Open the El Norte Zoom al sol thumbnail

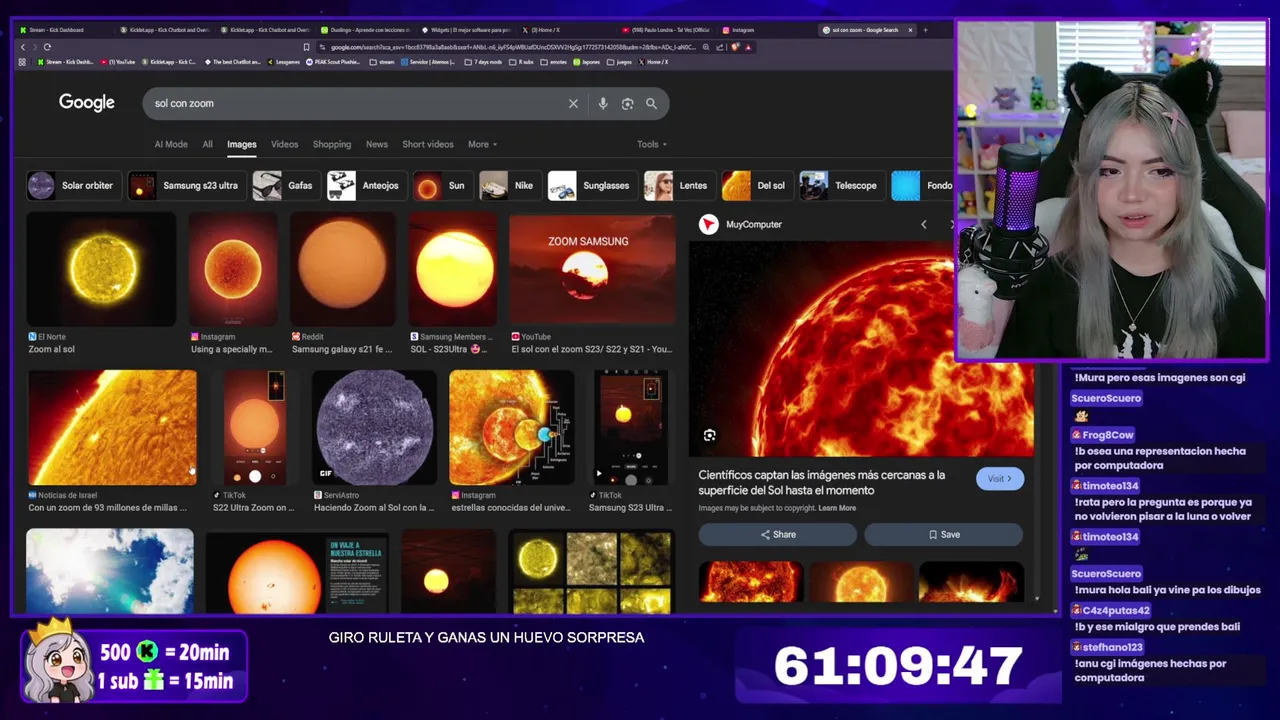coord(101,270)
